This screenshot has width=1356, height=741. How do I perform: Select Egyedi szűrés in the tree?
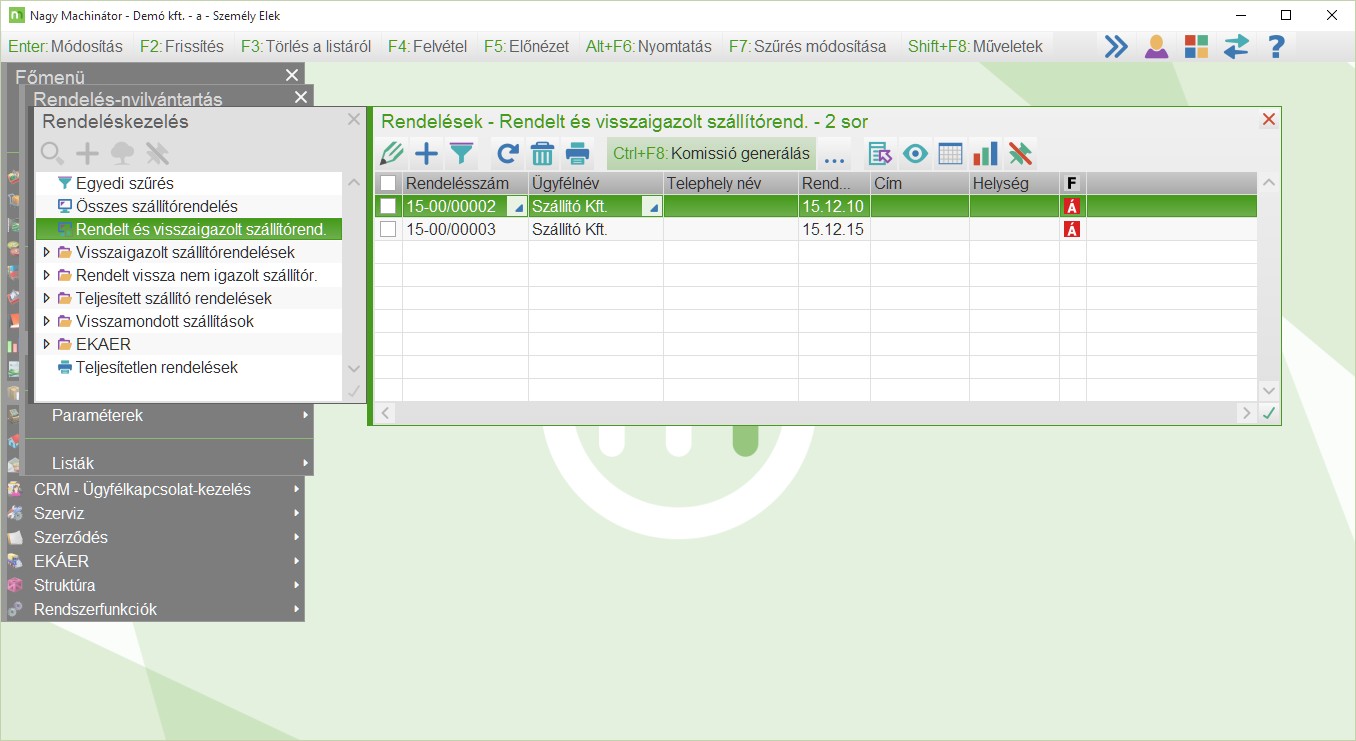coord(188,183)
